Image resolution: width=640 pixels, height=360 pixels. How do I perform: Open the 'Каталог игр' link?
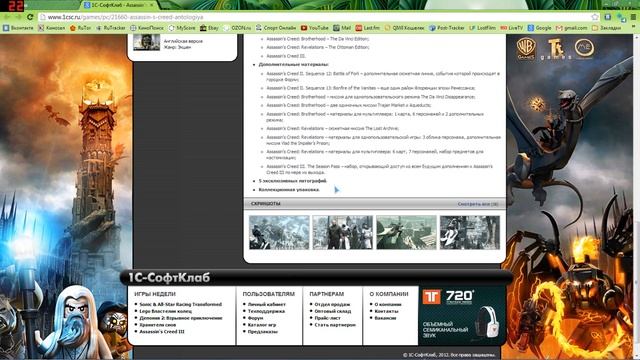262,325
